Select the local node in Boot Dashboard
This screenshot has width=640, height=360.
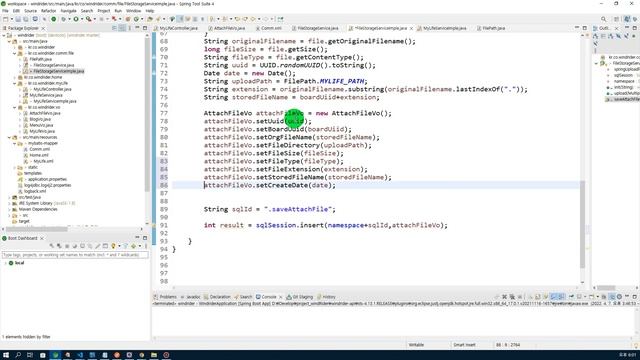click(x=19, y=263)
